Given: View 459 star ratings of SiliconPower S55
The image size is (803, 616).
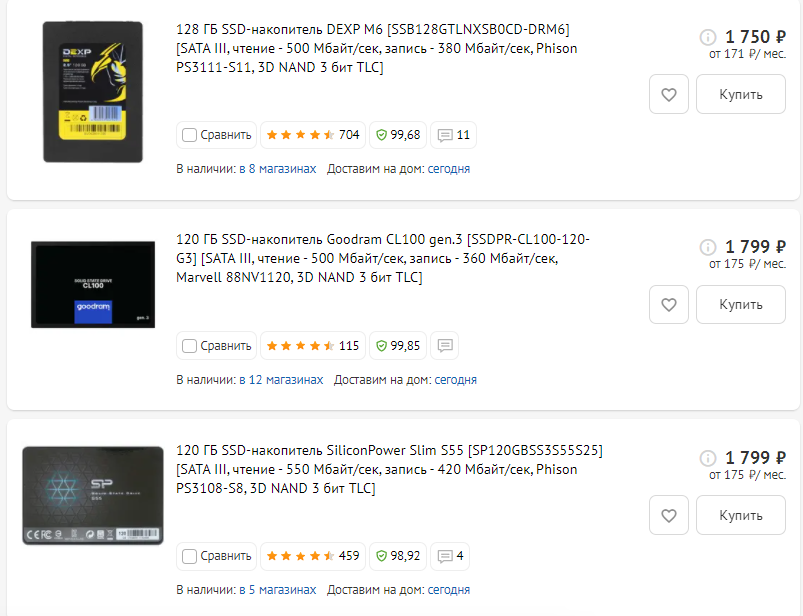Looking at the screenshot, I should coord(313,556).
